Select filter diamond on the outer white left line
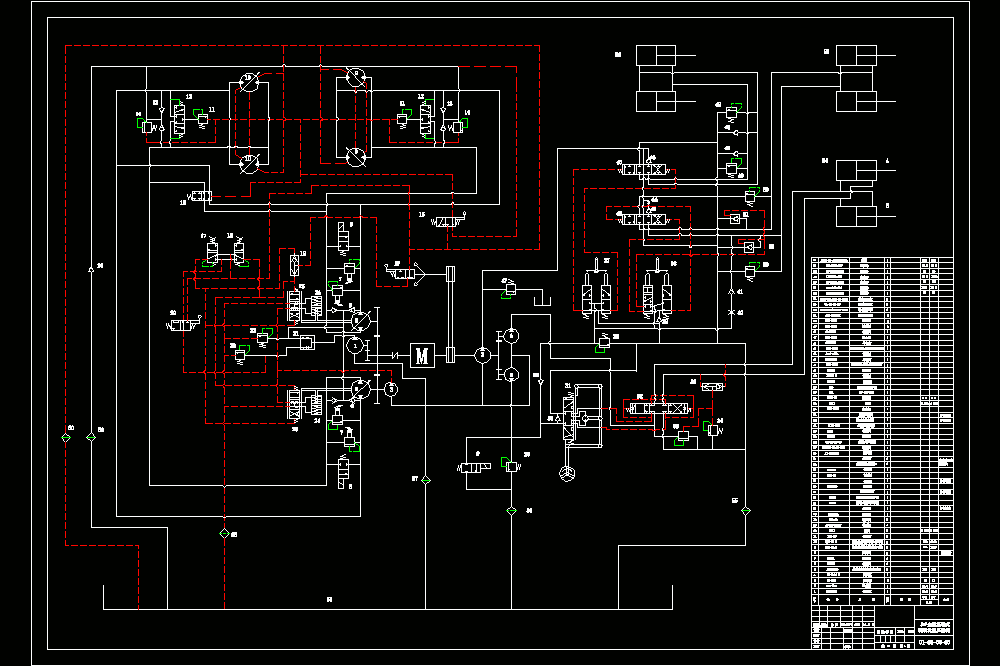 click(x=91, y=438)
